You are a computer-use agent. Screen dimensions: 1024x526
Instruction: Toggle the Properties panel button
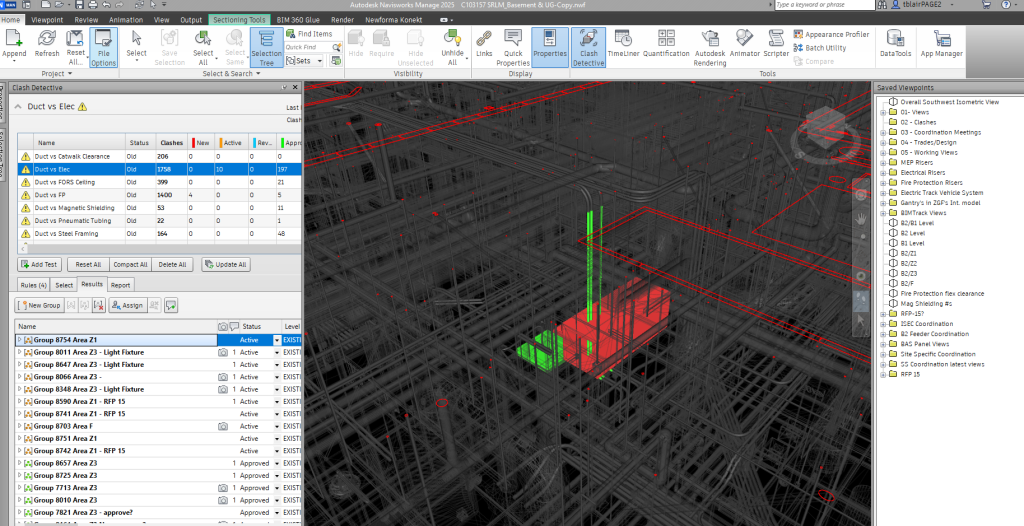click(550, 43)
